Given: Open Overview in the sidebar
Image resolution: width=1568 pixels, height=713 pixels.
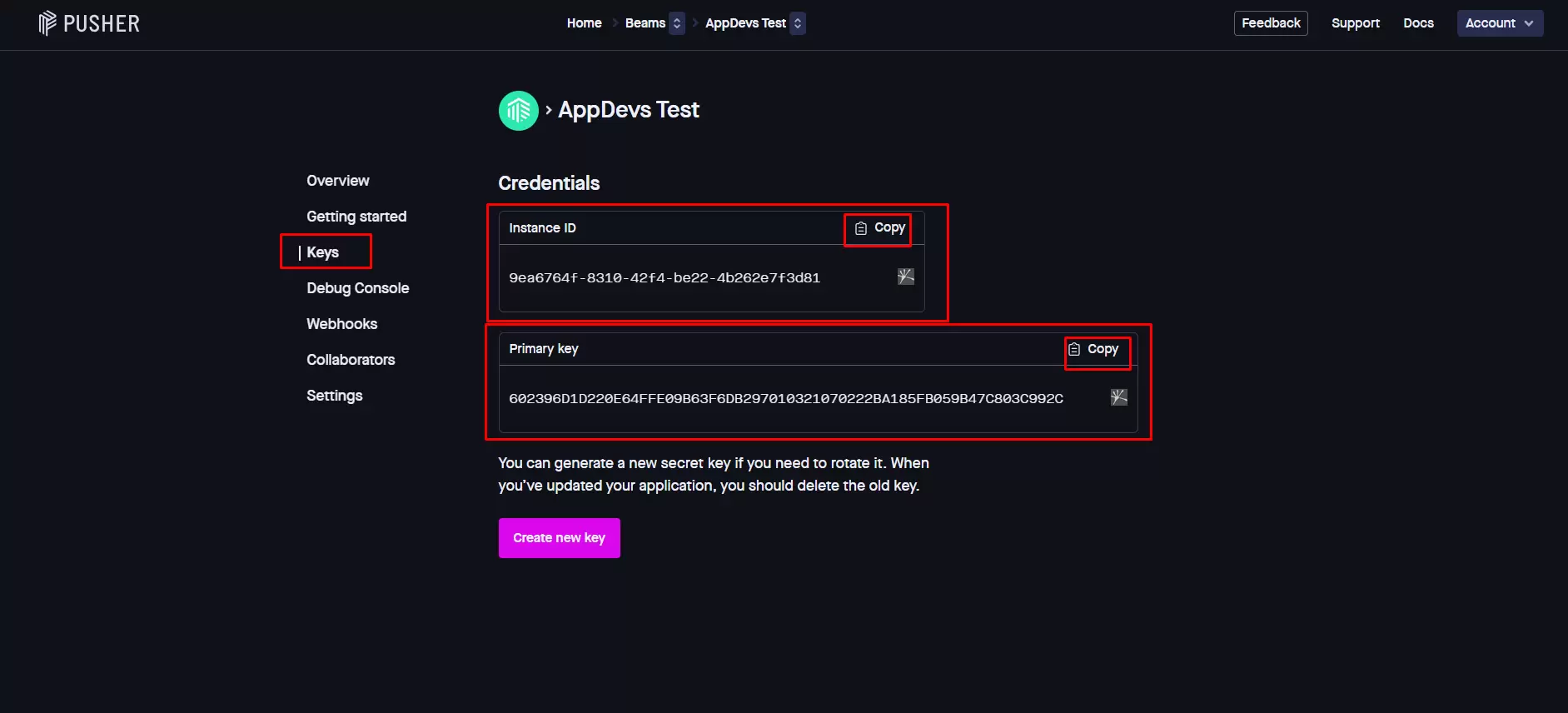Looking at the screenshot, I should pyautogui.click(x=337, y=181).
